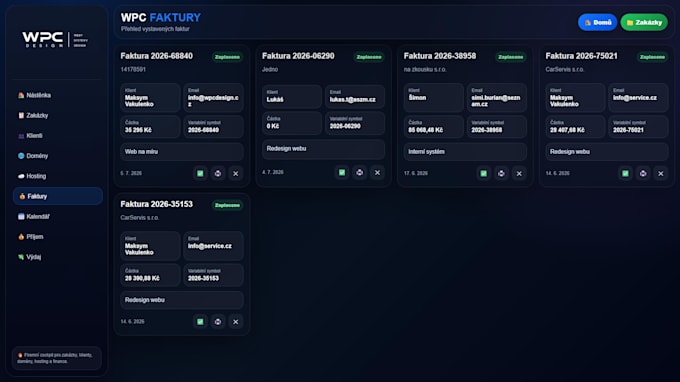Image resolution: width=680 pixels, height=382 pixels.
Task: Click Zaplaceno badge on Faktura 2026-68840
Action: 227,57
